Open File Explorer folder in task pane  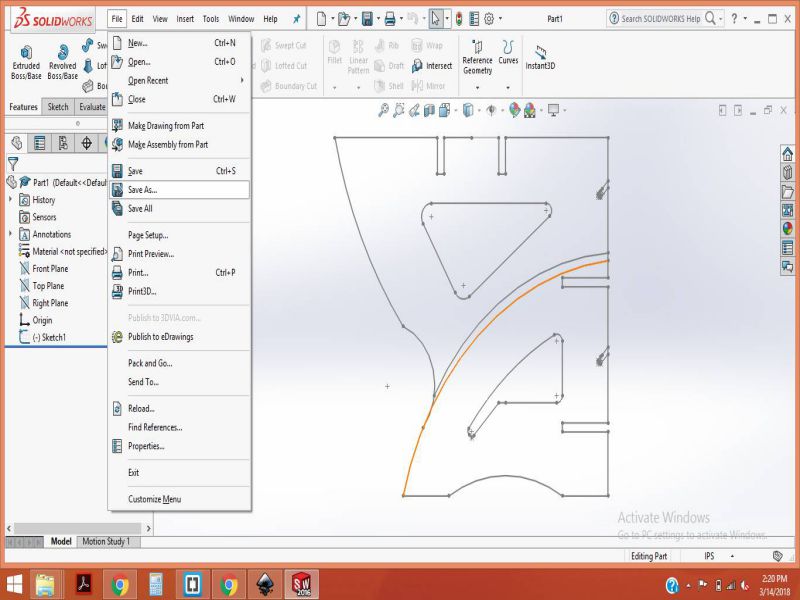tap(787, 191)
